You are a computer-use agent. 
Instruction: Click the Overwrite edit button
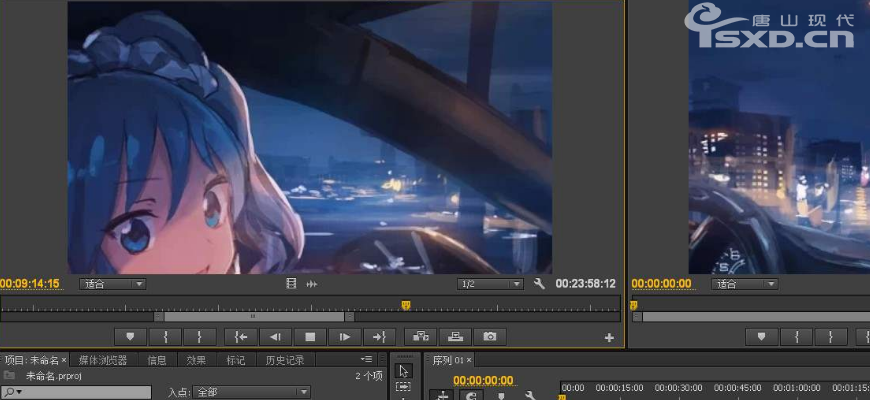tap(455, 336)
